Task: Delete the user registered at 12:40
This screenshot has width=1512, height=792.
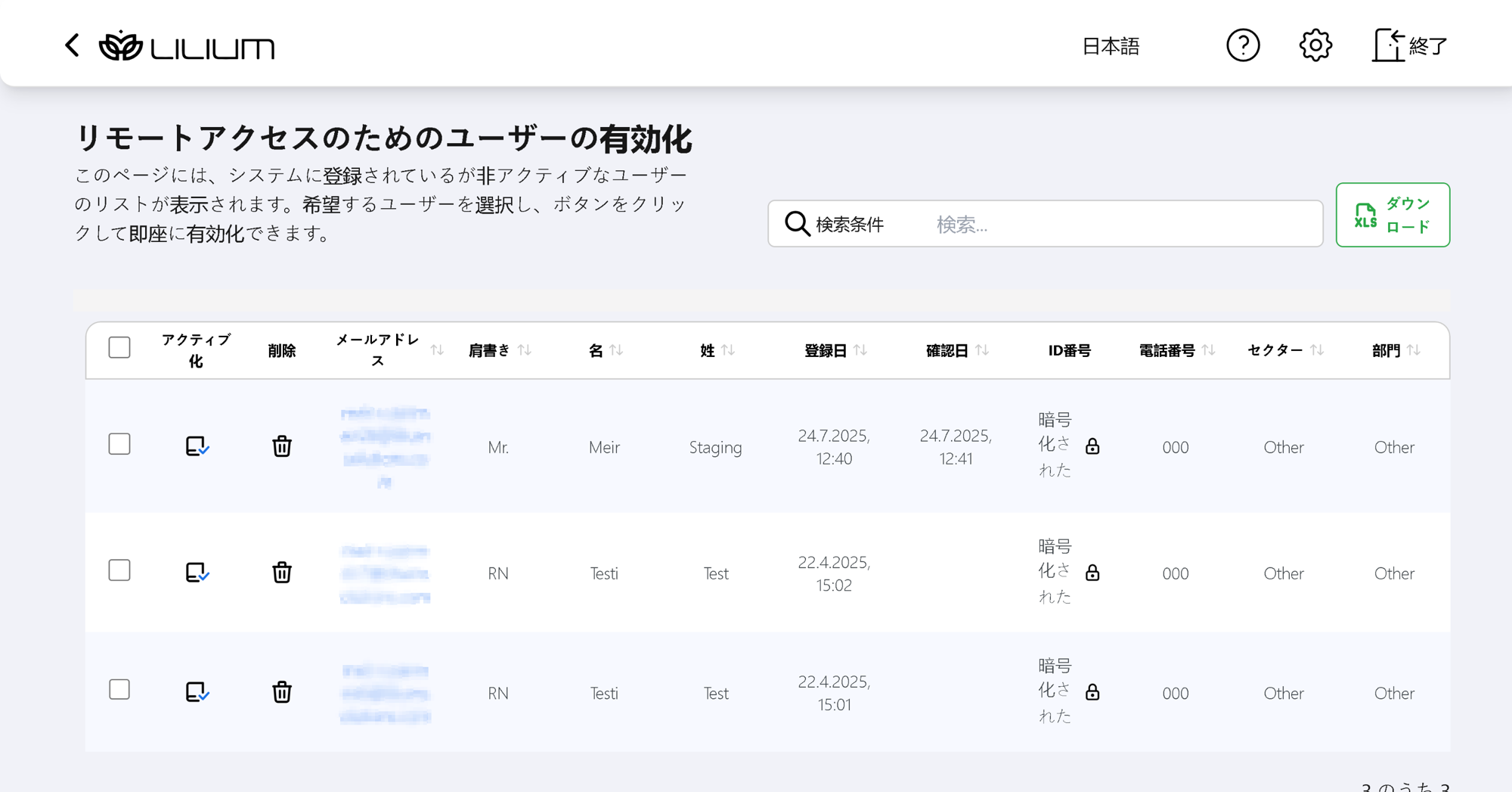Action: click(282, 446)
